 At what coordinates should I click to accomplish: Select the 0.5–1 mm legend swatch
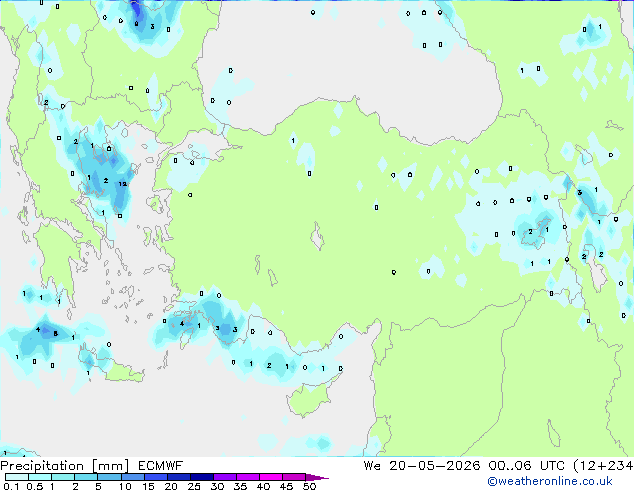coord(40,477)
